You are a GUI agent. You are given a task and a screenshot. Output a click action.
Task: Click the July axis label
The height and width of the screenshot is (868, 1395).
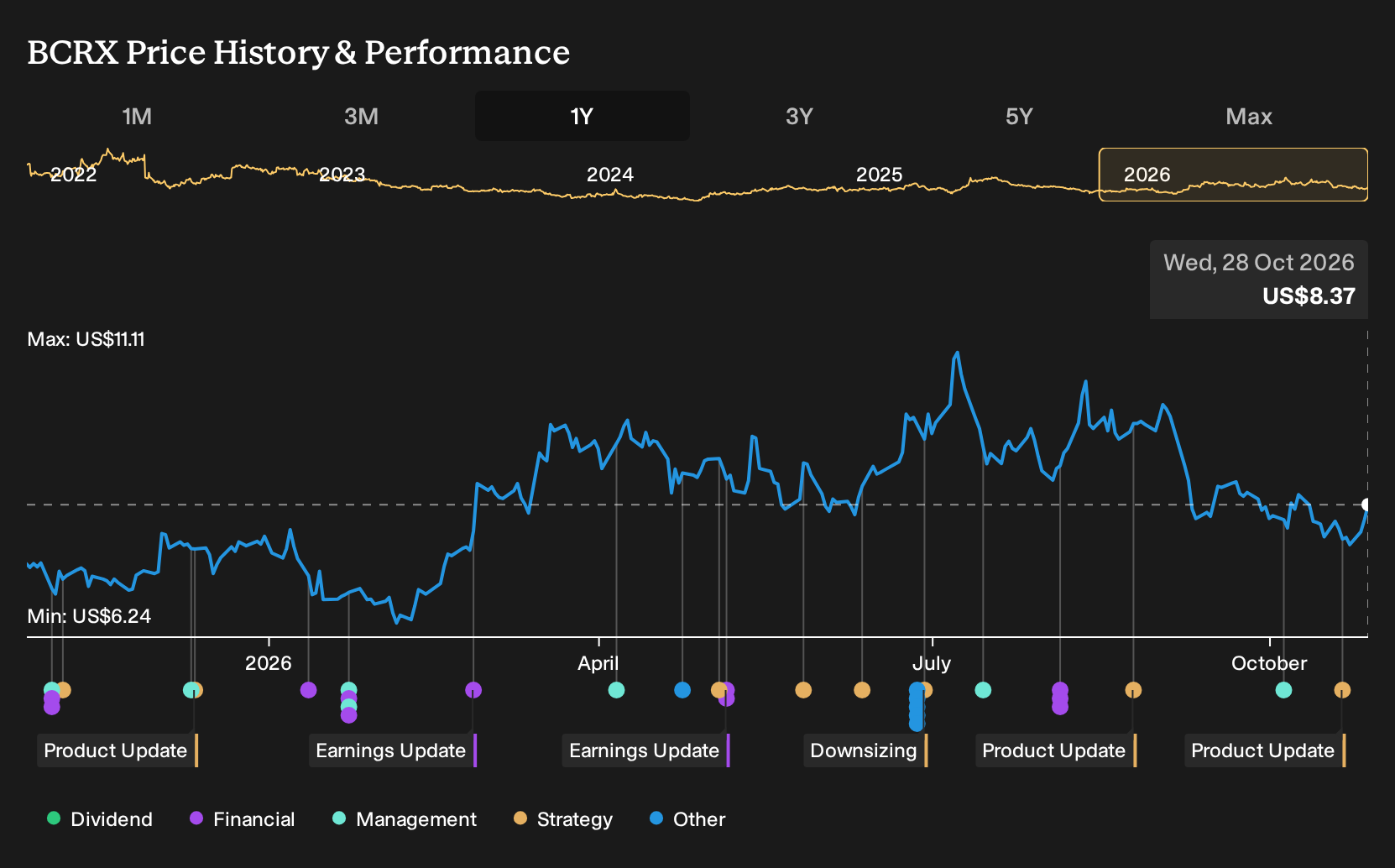coord(932,663)
